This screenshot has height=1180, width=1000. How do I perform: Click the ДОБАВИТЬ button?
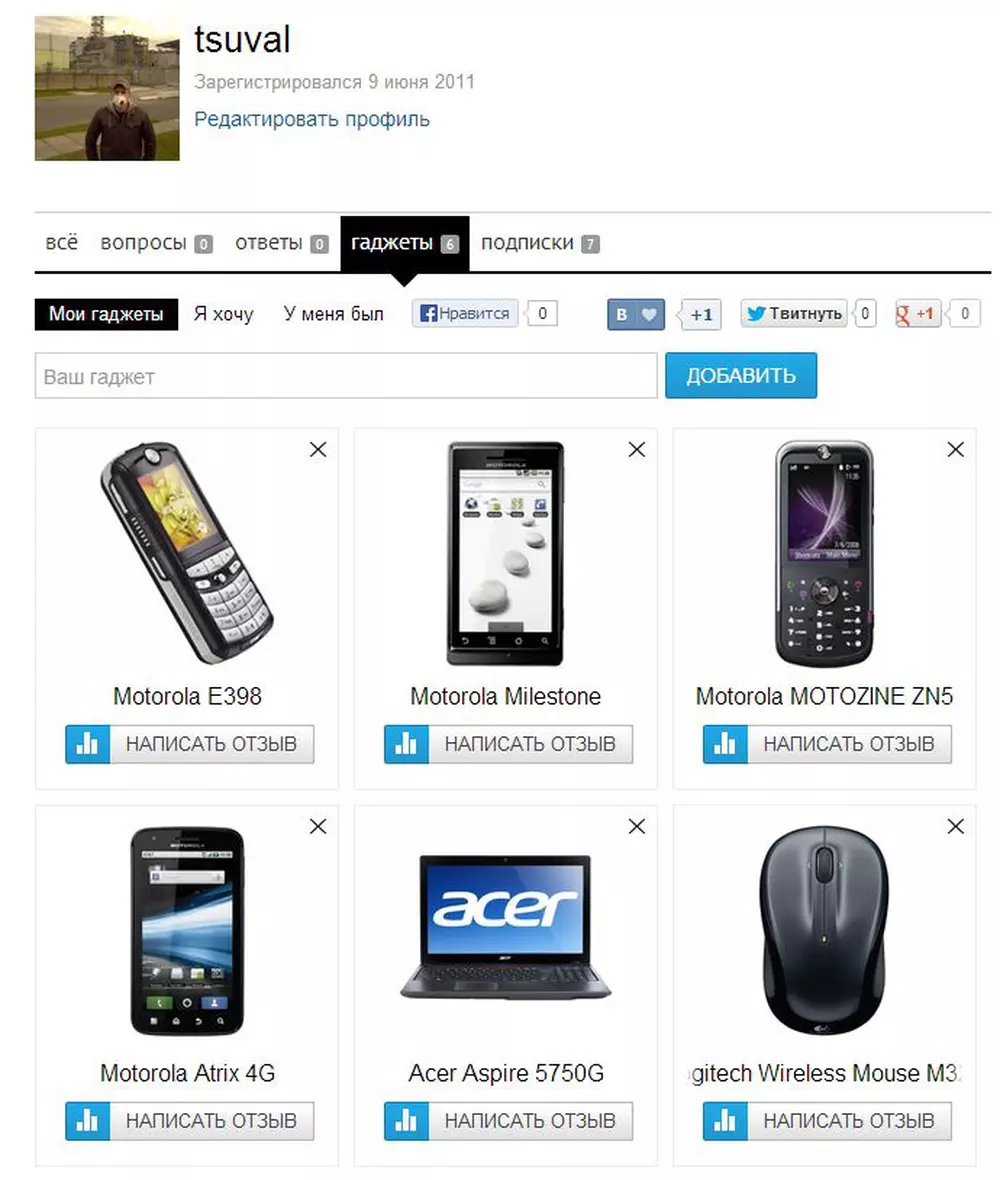coord(740,376)
